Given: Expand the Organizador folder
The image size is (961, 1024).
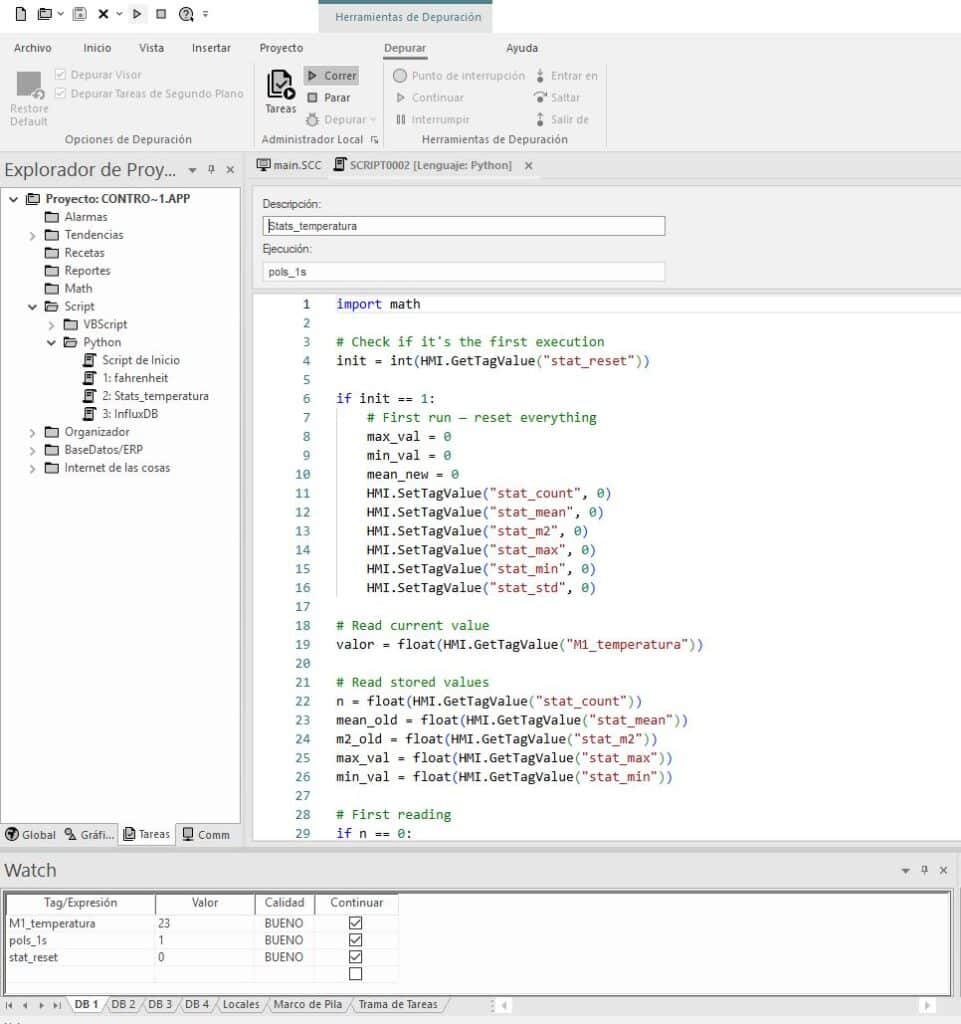Looking at the screenshot, I should 32,432.
